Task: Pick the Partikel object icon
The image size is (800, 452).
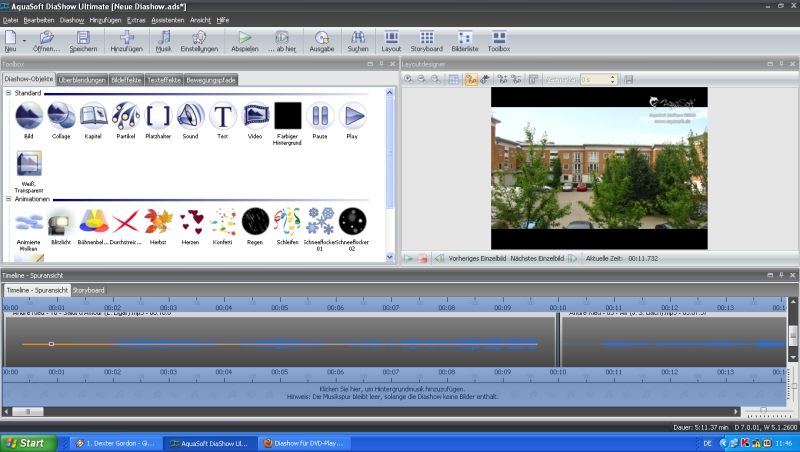Action: pyautogui.click(x=126, y=115)
